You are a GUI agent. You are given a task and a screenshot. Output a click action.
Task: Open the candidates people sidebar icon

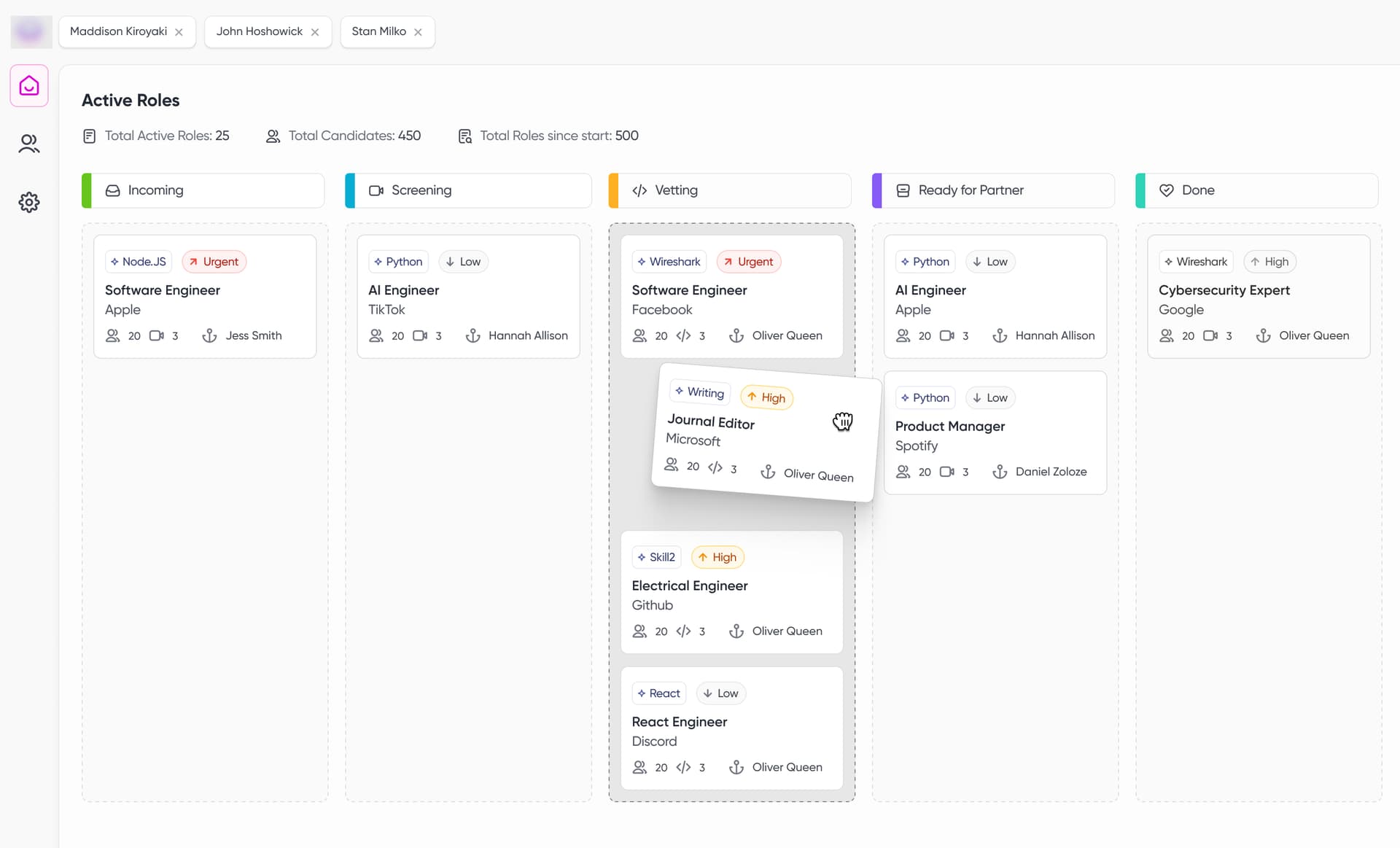(x=29, y=144)
